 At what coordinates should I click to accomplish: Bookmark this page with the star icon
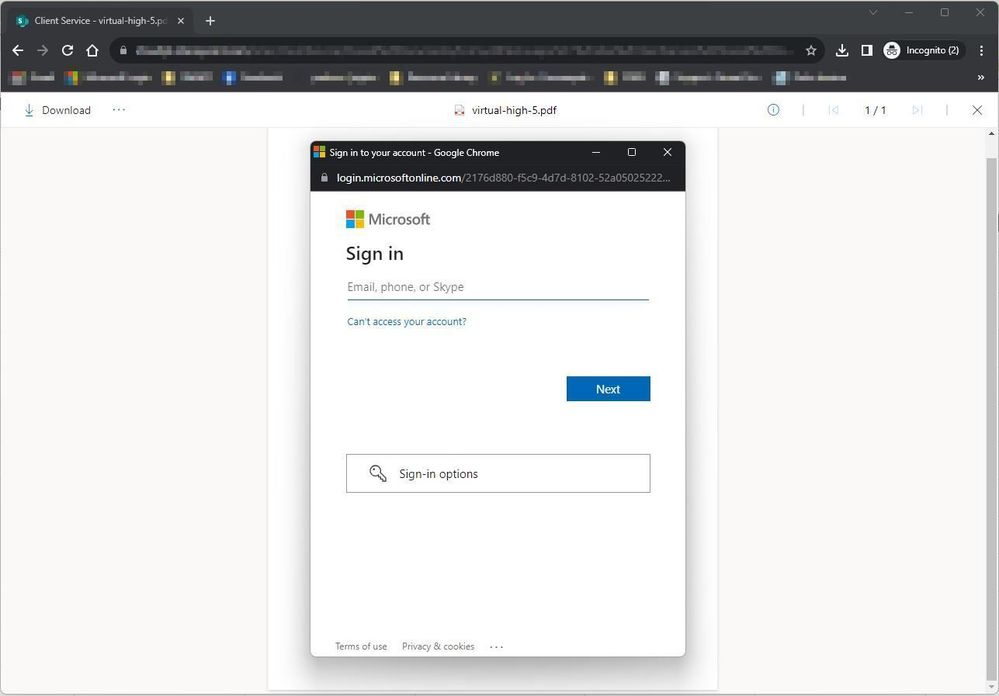point(810,50)
